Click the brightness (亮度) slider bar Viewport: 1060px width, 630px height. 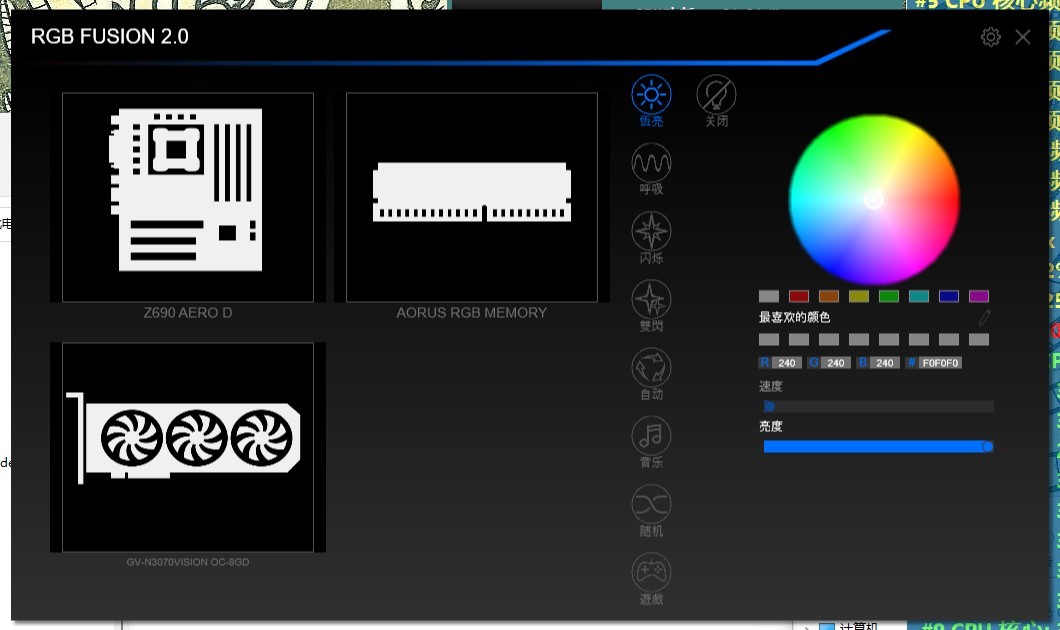pyautogui.click(x=875, y=446)
